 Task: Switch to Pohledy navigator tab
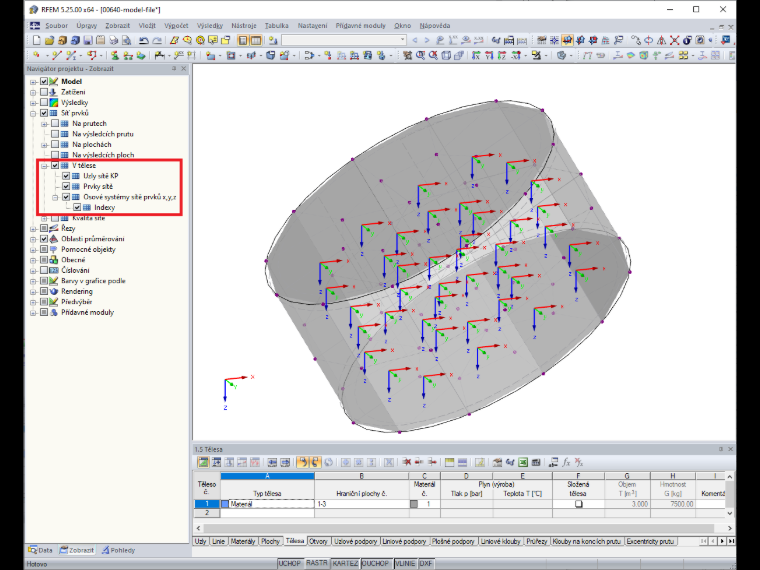click(119, 550)
